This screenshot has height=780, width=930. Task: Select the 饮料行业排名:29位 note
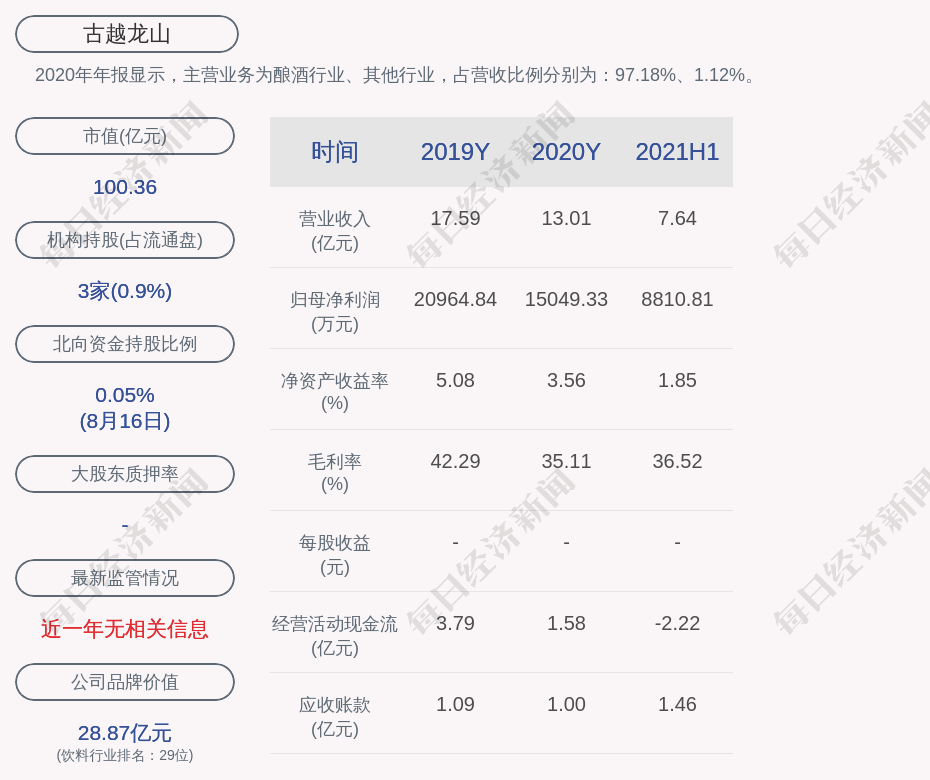[x=125, y=755]
